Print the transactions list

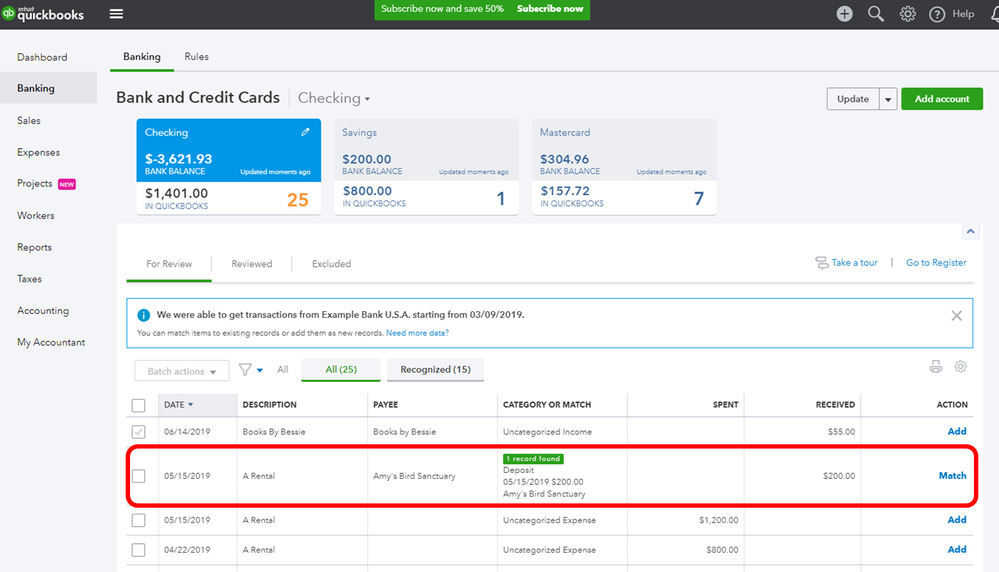tap(935, 366)
